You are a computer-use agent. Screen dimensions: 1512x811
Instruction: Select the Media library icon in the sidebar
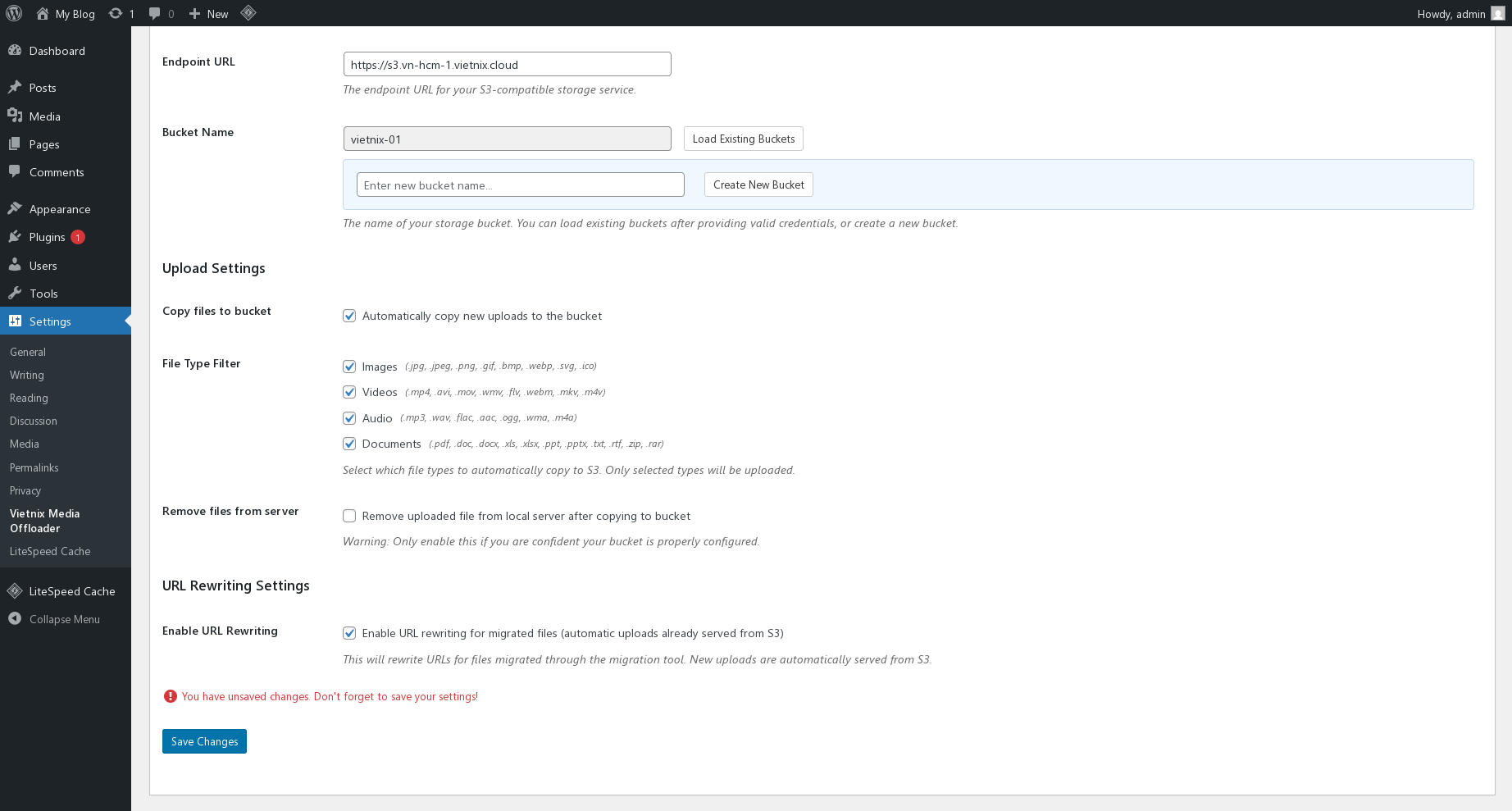[x=16, y=116]
